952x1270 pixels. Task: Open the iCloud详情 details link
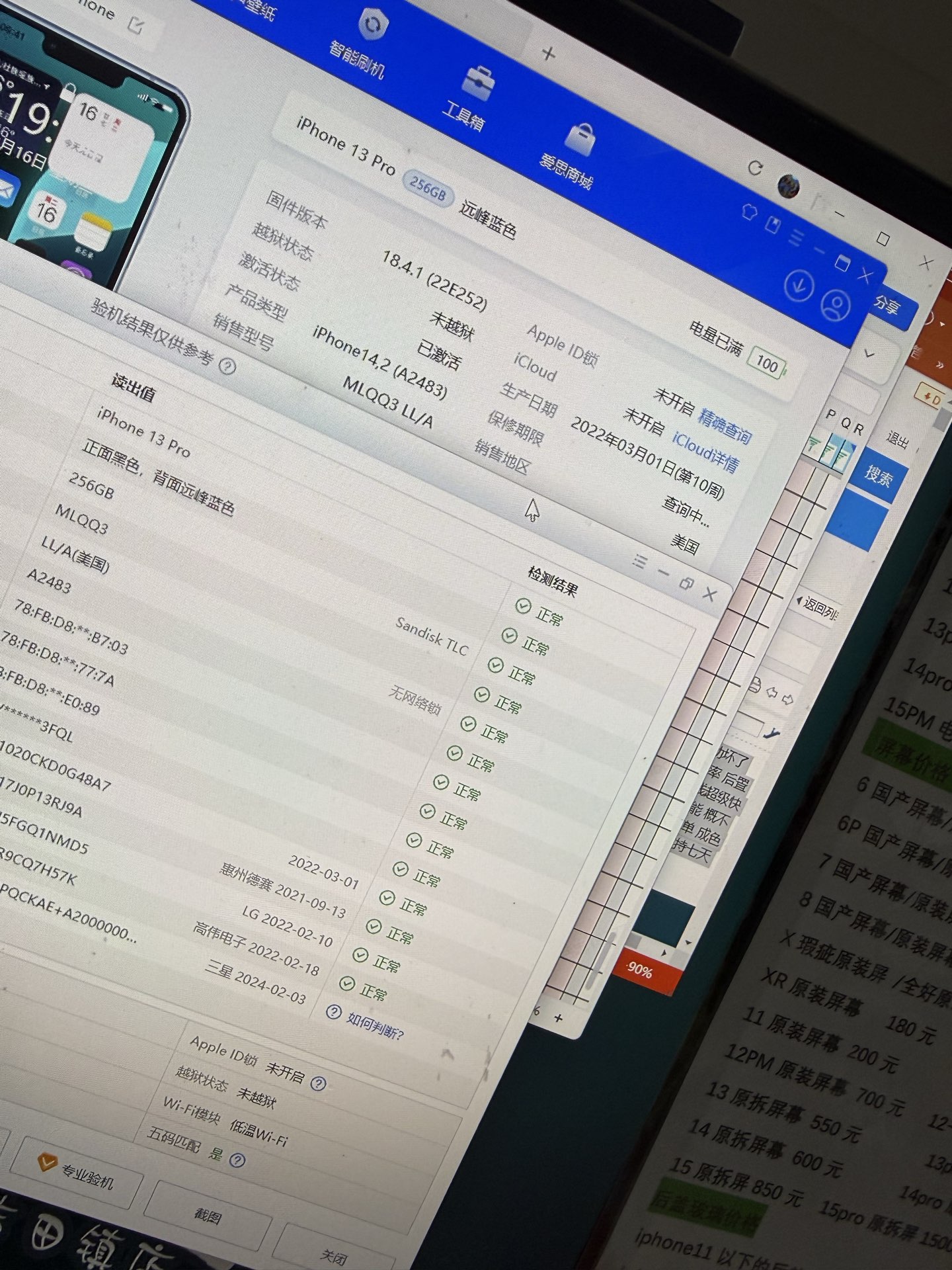[x=705, y=452]
